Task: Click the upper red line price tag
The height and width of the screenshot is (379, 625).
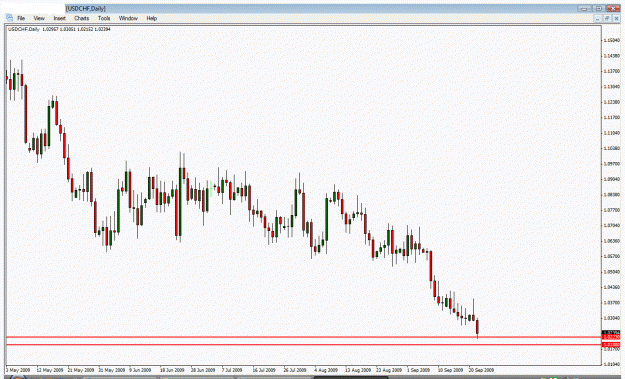Action: click(611, 337)
